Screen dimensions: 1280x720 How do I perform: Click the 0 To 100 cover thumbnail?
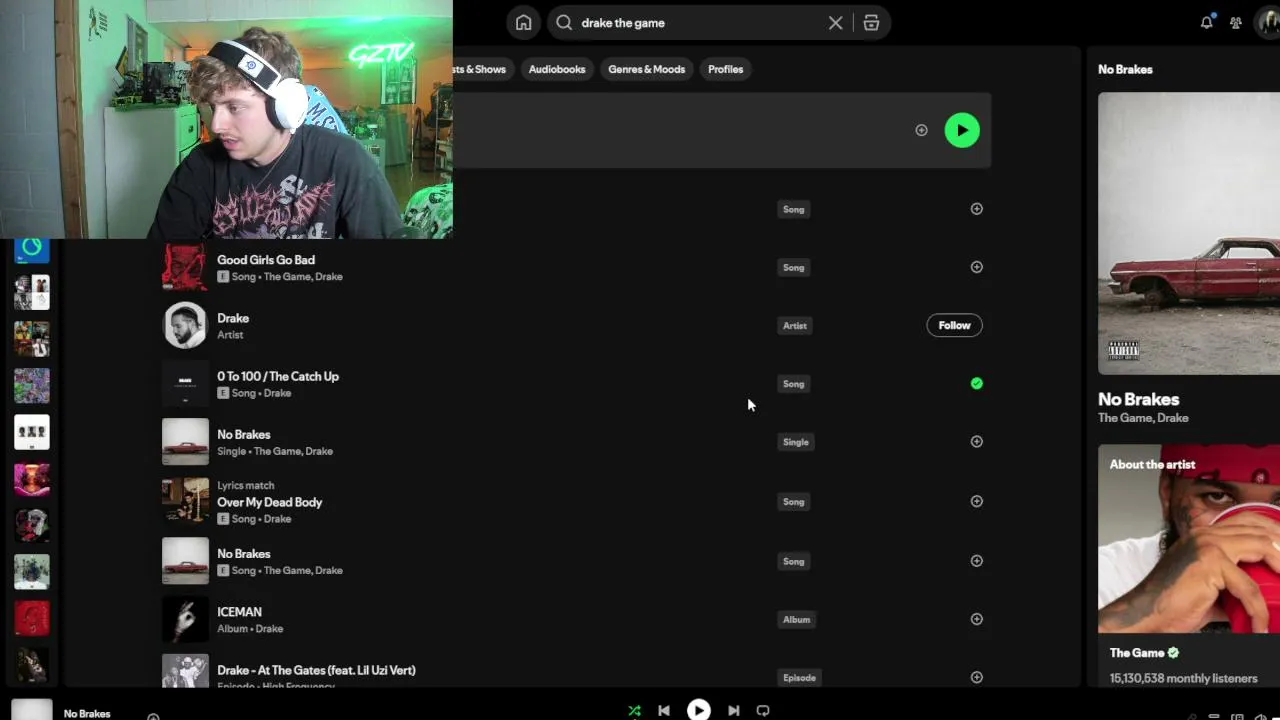pos(185,383)
